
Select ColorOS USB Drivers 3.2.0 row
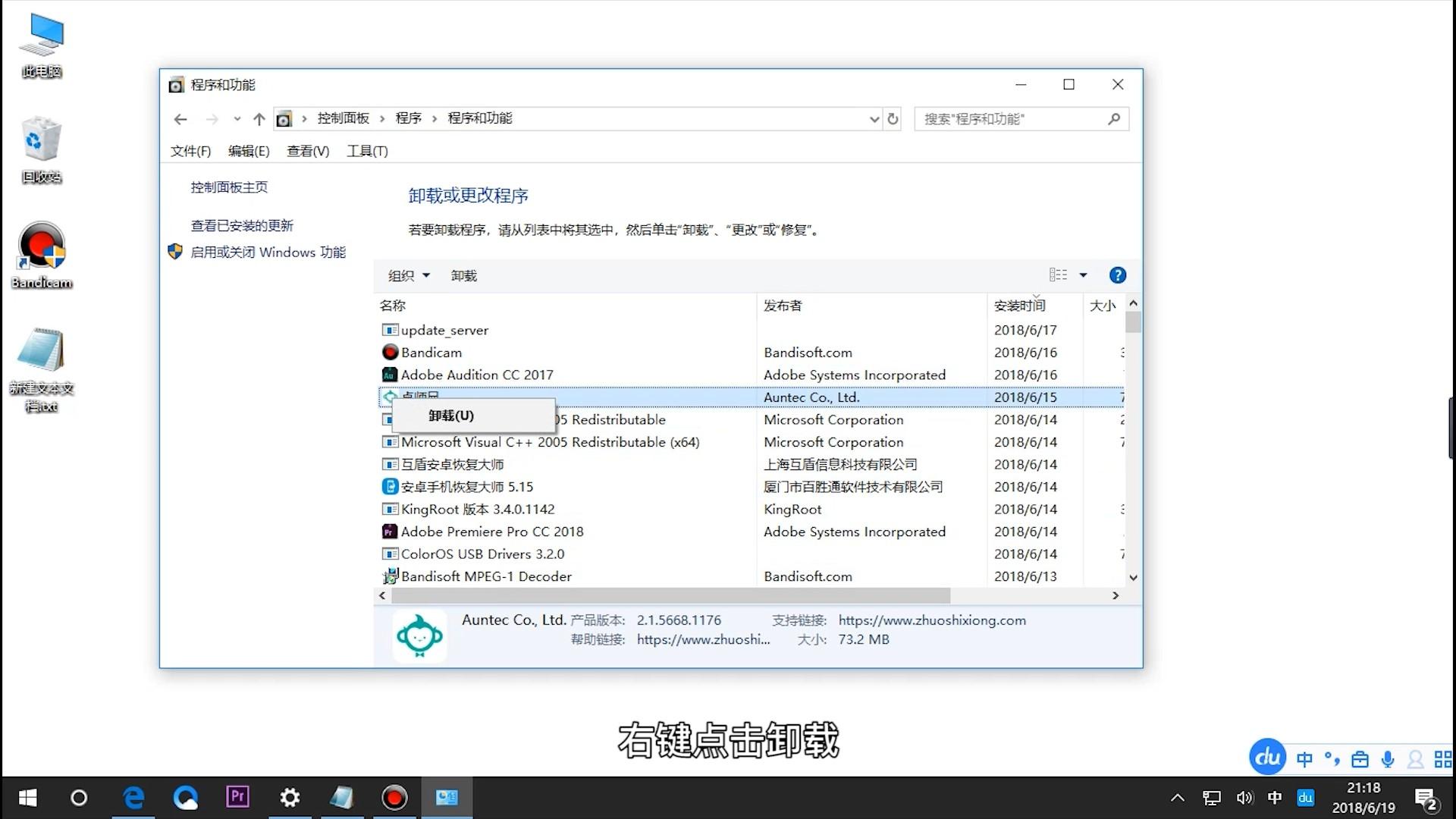click(751, 554)
